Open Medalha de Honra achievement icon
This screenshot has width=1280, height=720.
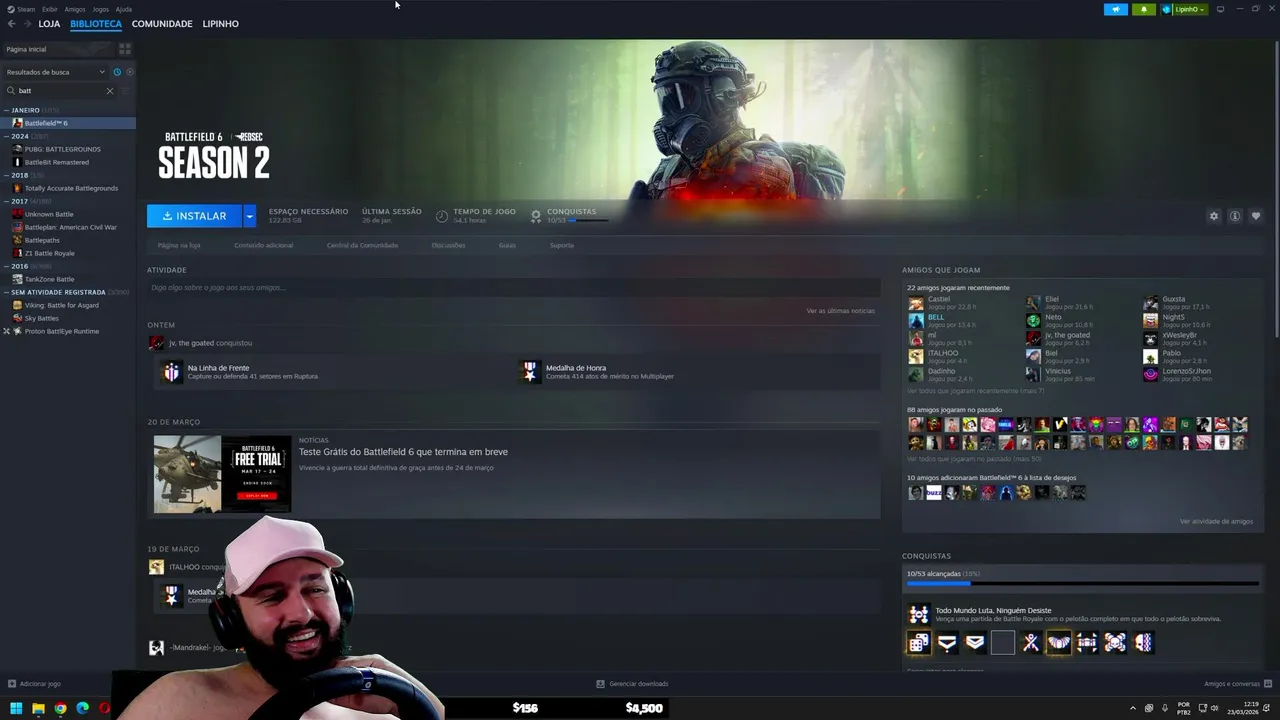pyautogui.click(x=530, y=372)
